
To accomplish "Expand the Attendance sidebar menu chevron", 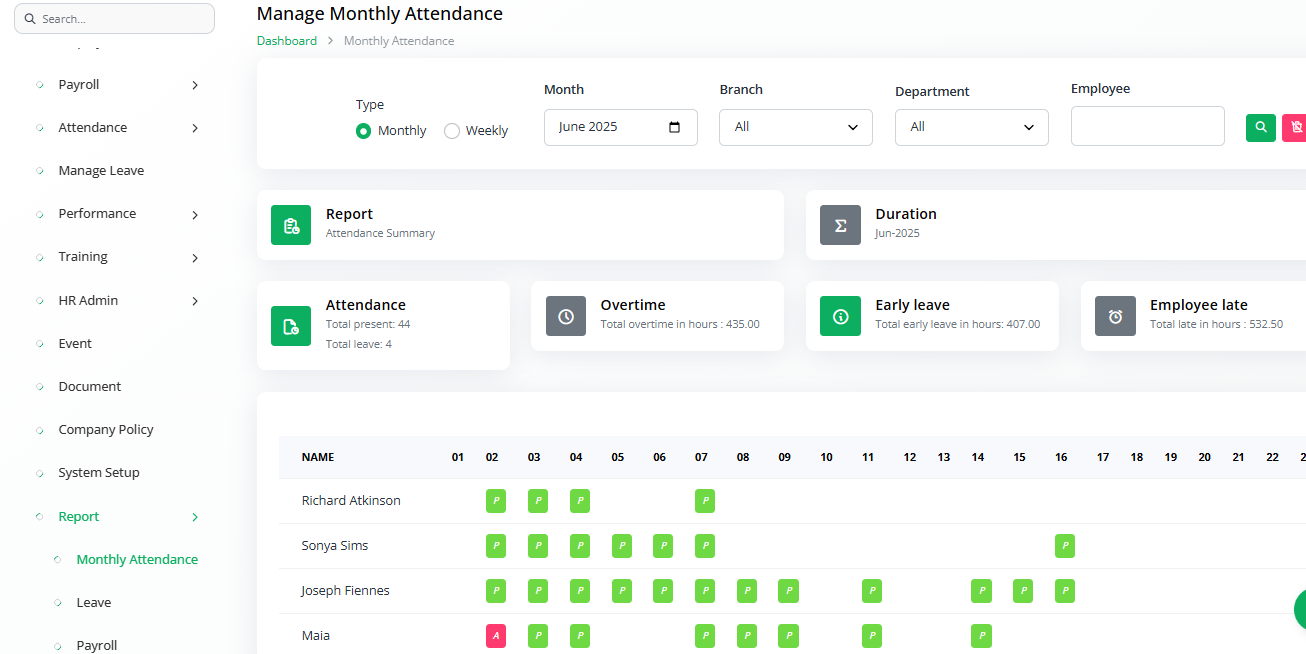I will (195, 128).
